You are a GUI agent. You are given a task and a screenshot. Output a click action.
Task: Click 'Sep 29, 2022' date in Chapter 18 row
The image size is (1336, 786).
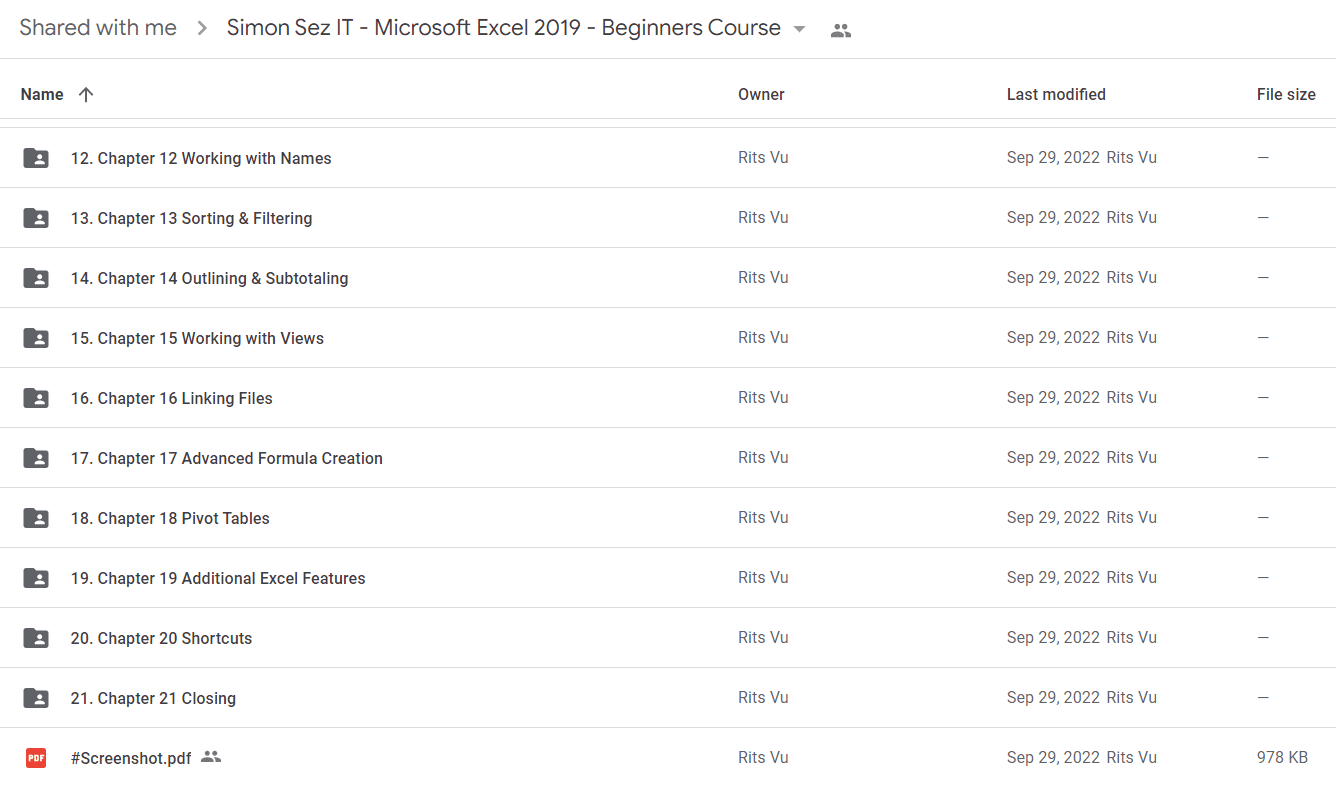point(1053,518)
